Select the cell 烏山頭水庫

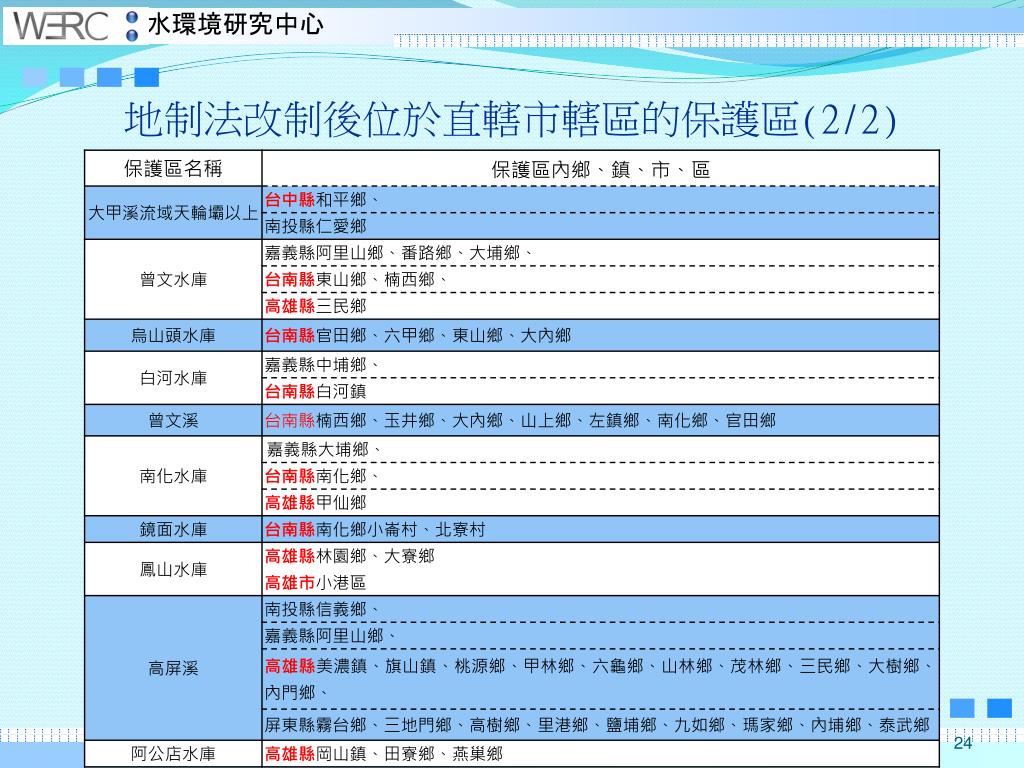(x=173, y=336)
